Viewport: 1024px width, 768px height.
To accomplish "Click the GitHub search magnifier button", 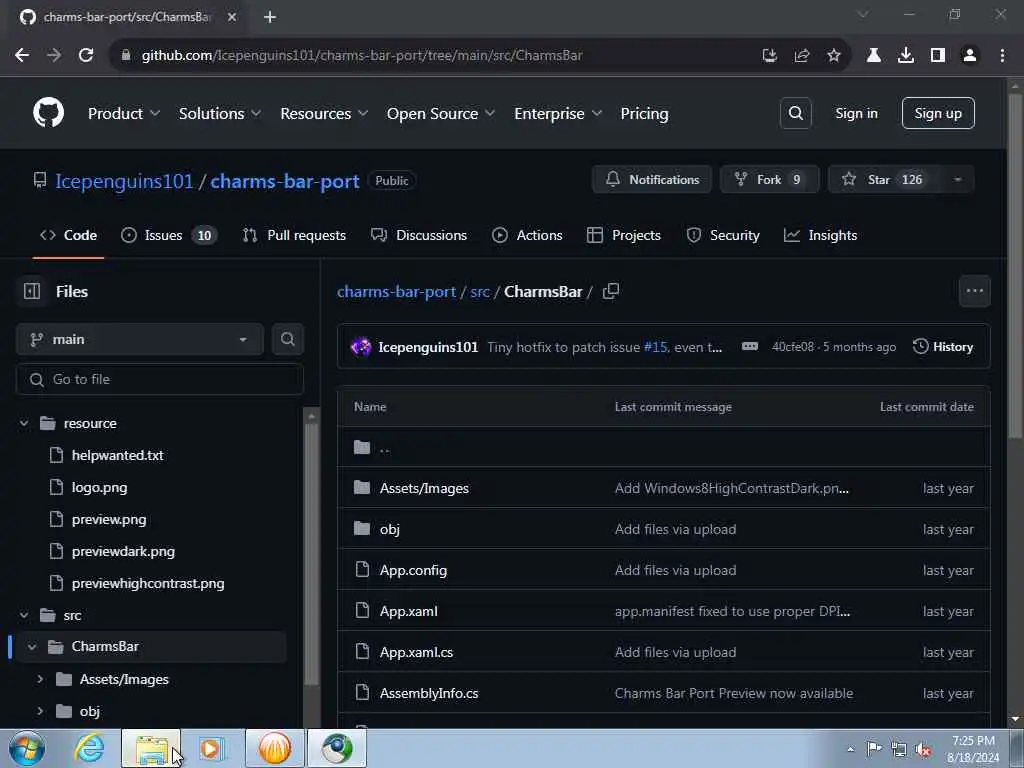I will tap(795, 113).
